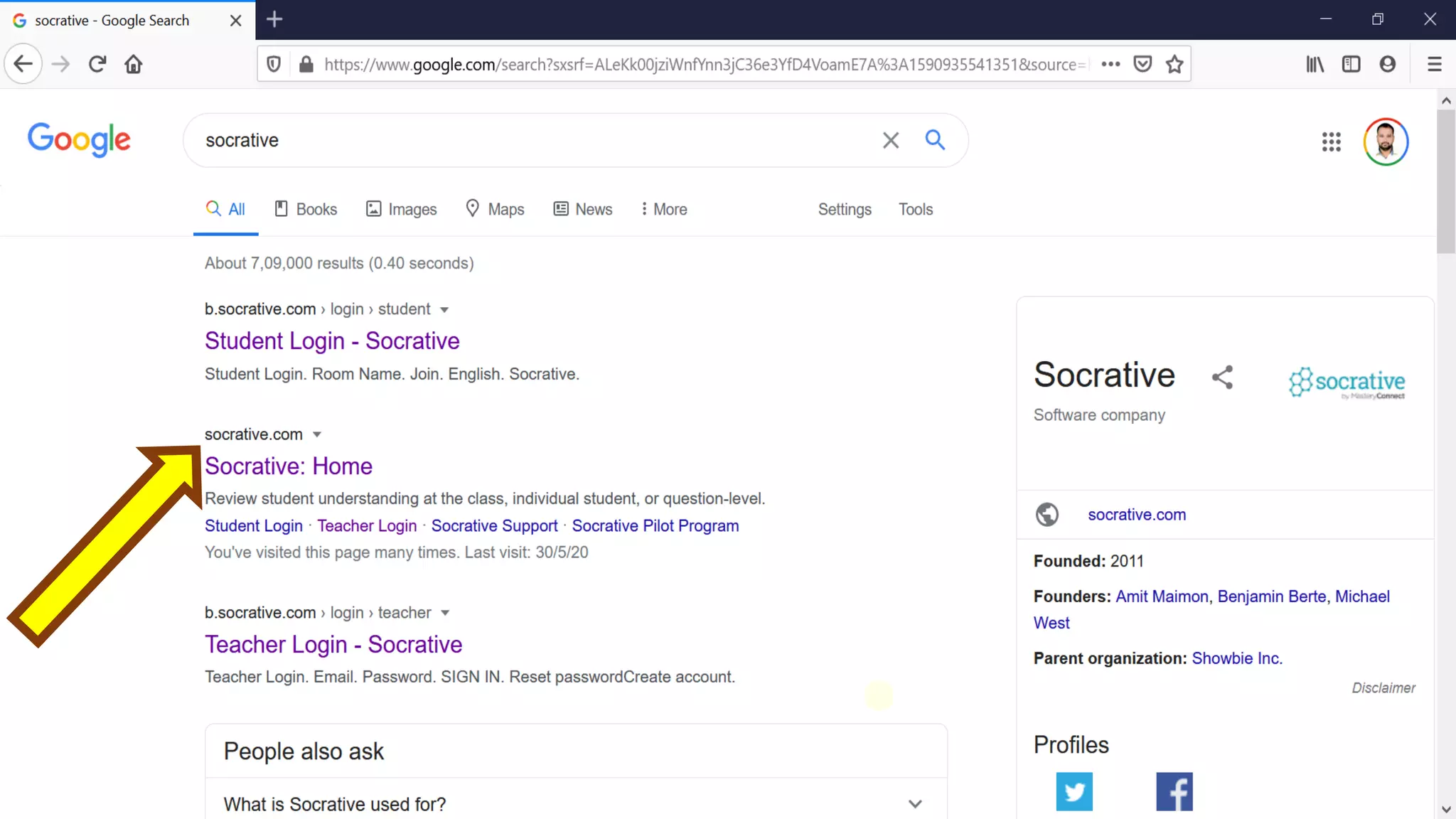Click the Save to Pocket icon
The image size is (1456, 819).
pyautogui.click(x=1142, y=65)
